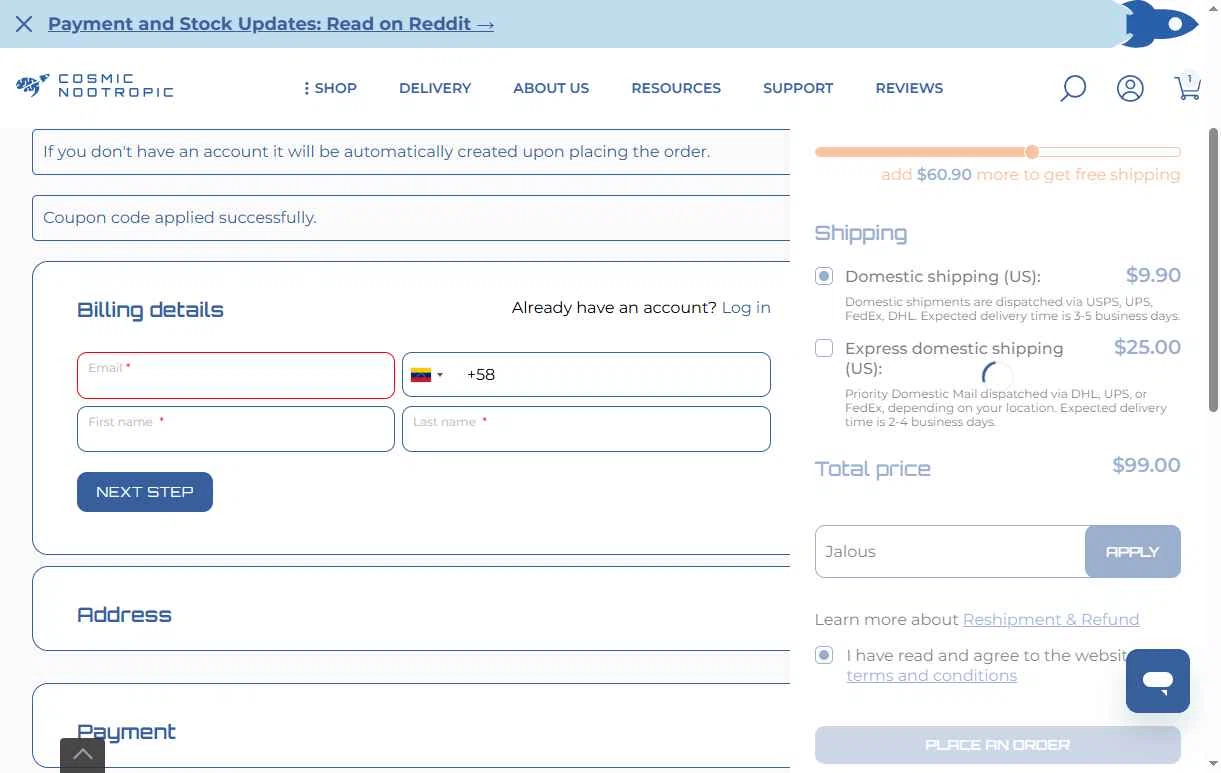Open the Venezuela country code flag dropdown
Screen dimensions: 1221x773
click(427, 375)
